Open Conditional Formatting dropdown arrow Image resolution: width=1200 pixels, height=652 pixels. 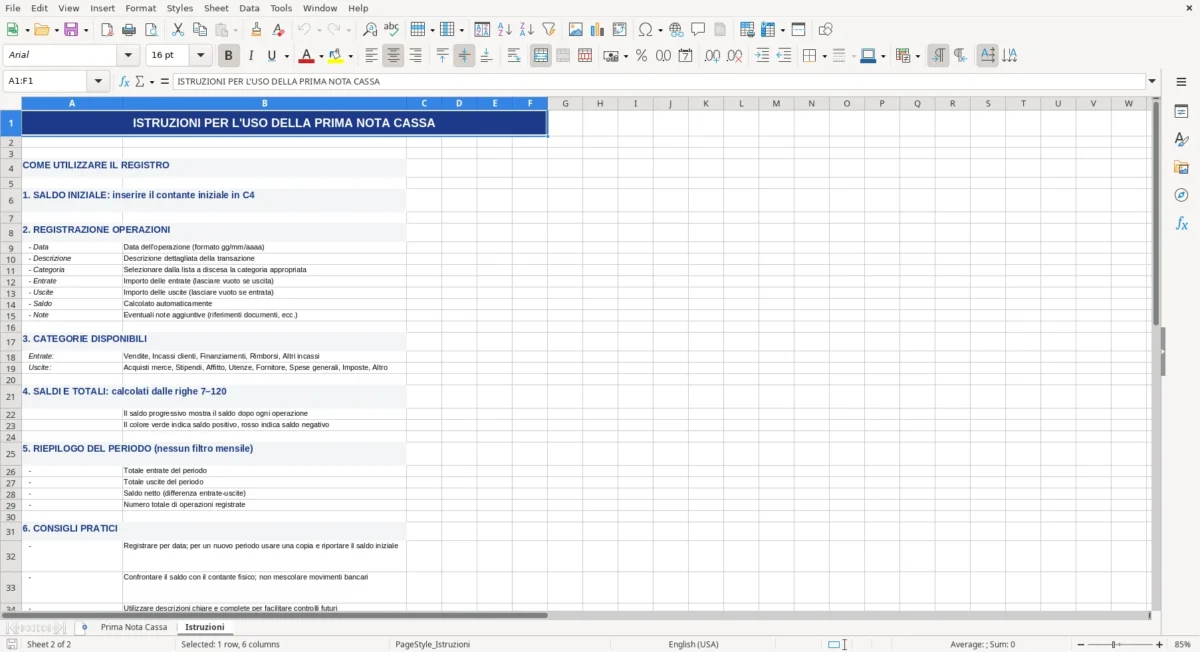click(917, 57)
